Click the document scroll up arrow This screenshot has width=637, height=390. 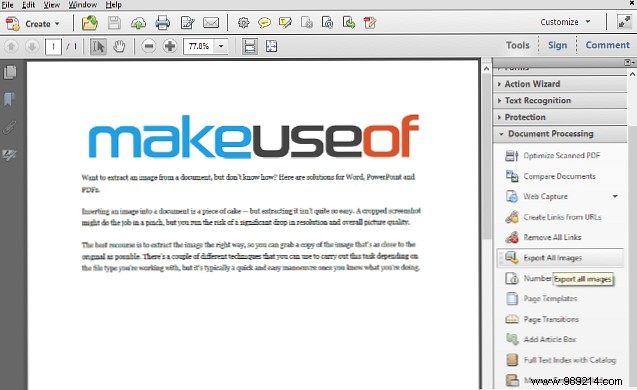(486, 68)
